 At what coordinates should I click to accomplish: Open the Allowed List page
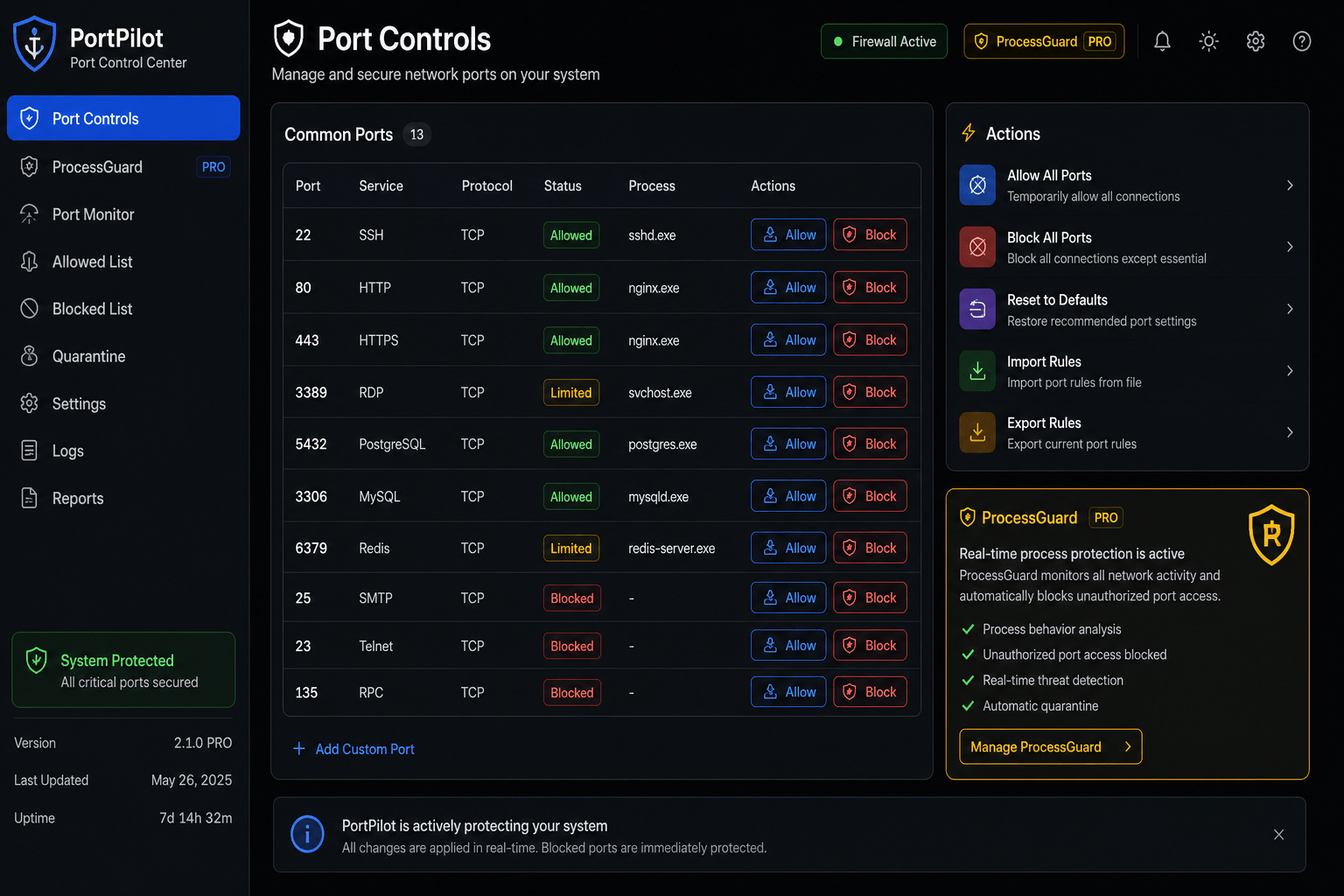[x=123, y=262]
